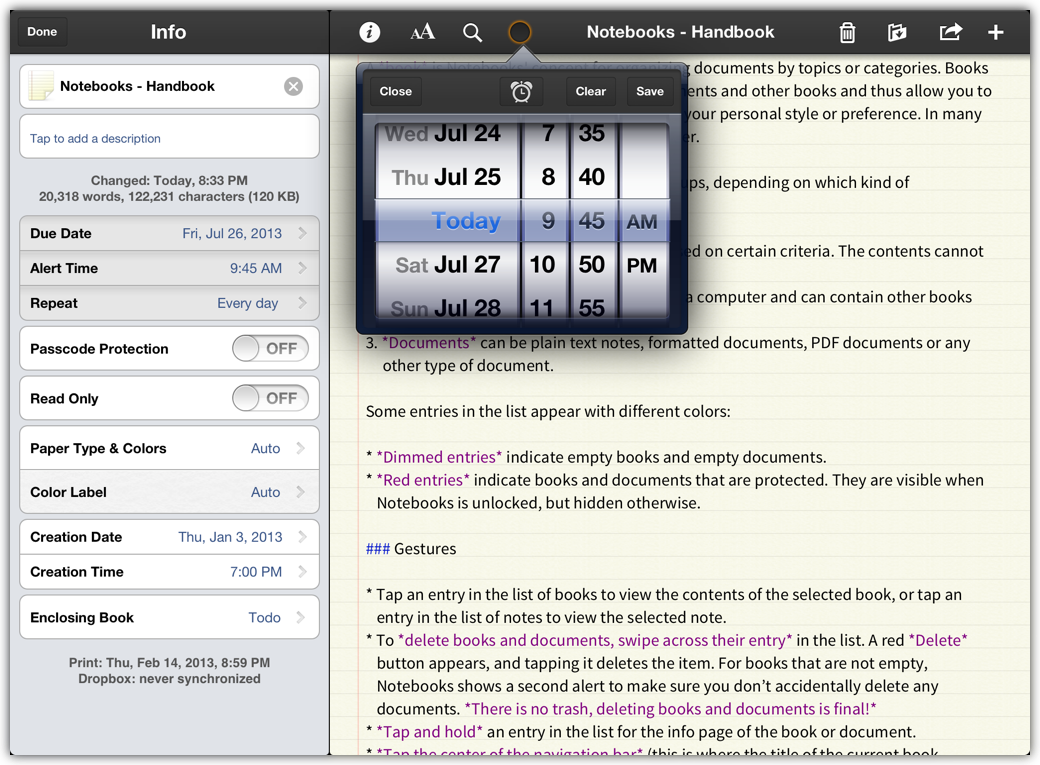1040x765 pixels.
Task: Tap the selected minute 45 in the picker
Action: (x=592, y=221)
